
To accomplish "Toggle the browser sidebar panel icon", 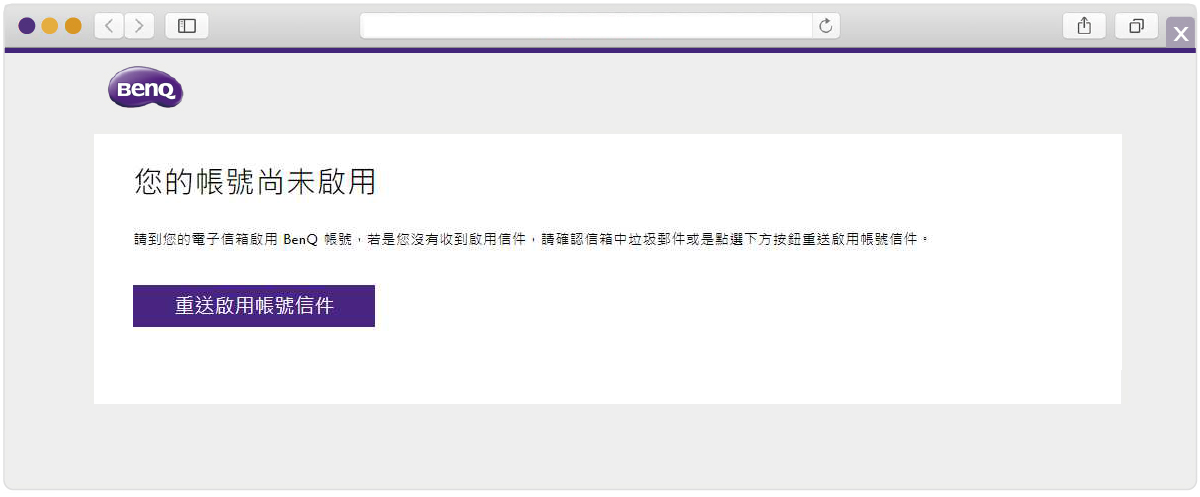I will 187,26.
